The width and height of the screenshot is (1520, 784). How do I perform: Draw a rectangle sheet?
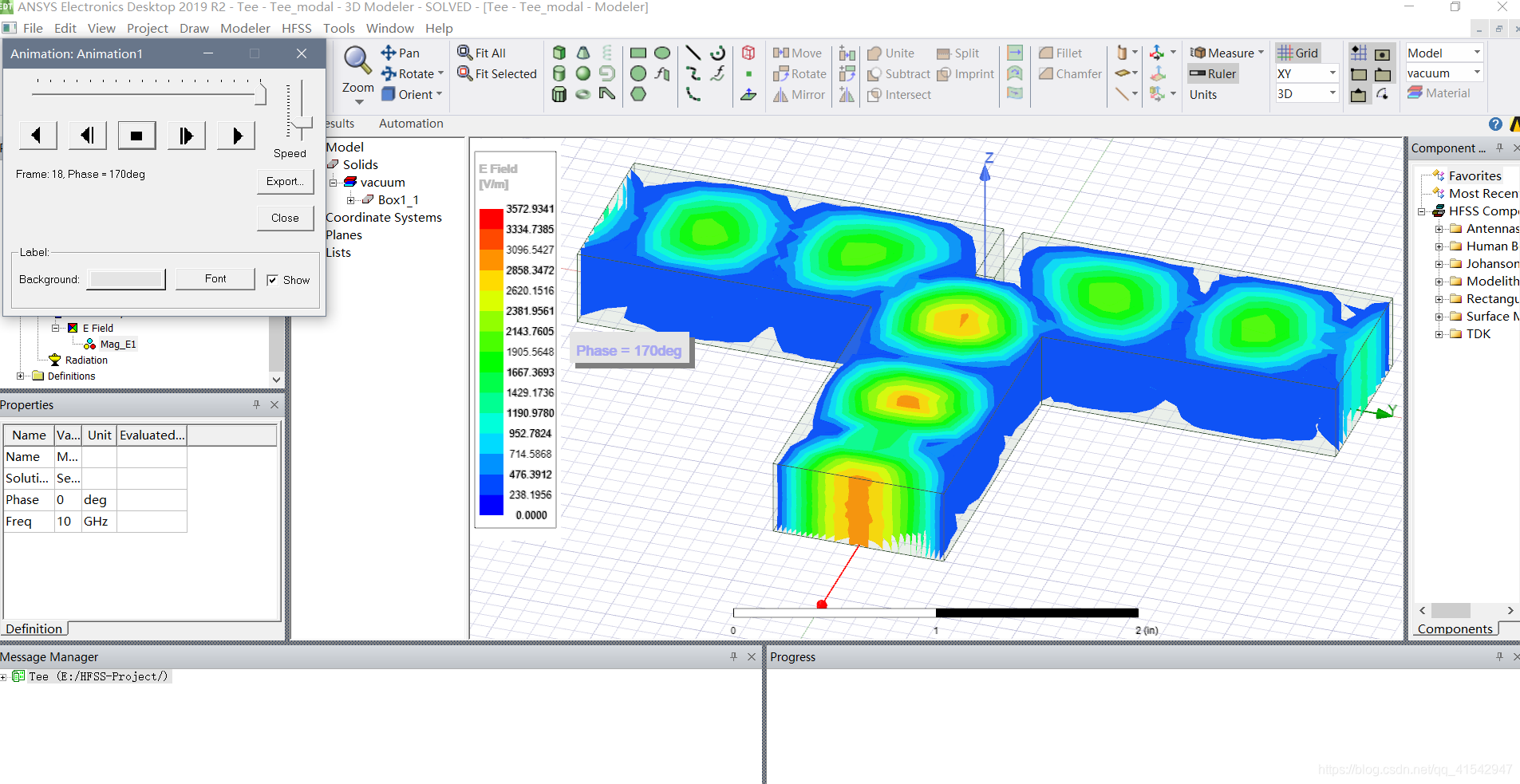pyautogui.click(x=638, y=53)
